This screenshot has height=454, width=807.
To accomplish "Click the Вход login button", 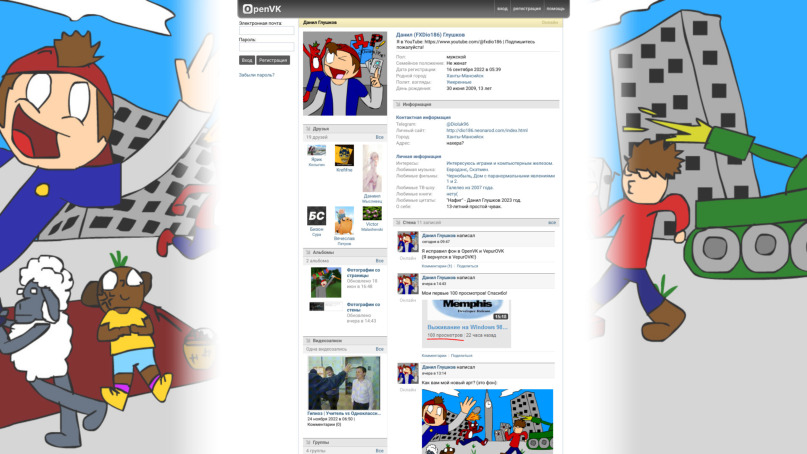I will tap(247, 60).
